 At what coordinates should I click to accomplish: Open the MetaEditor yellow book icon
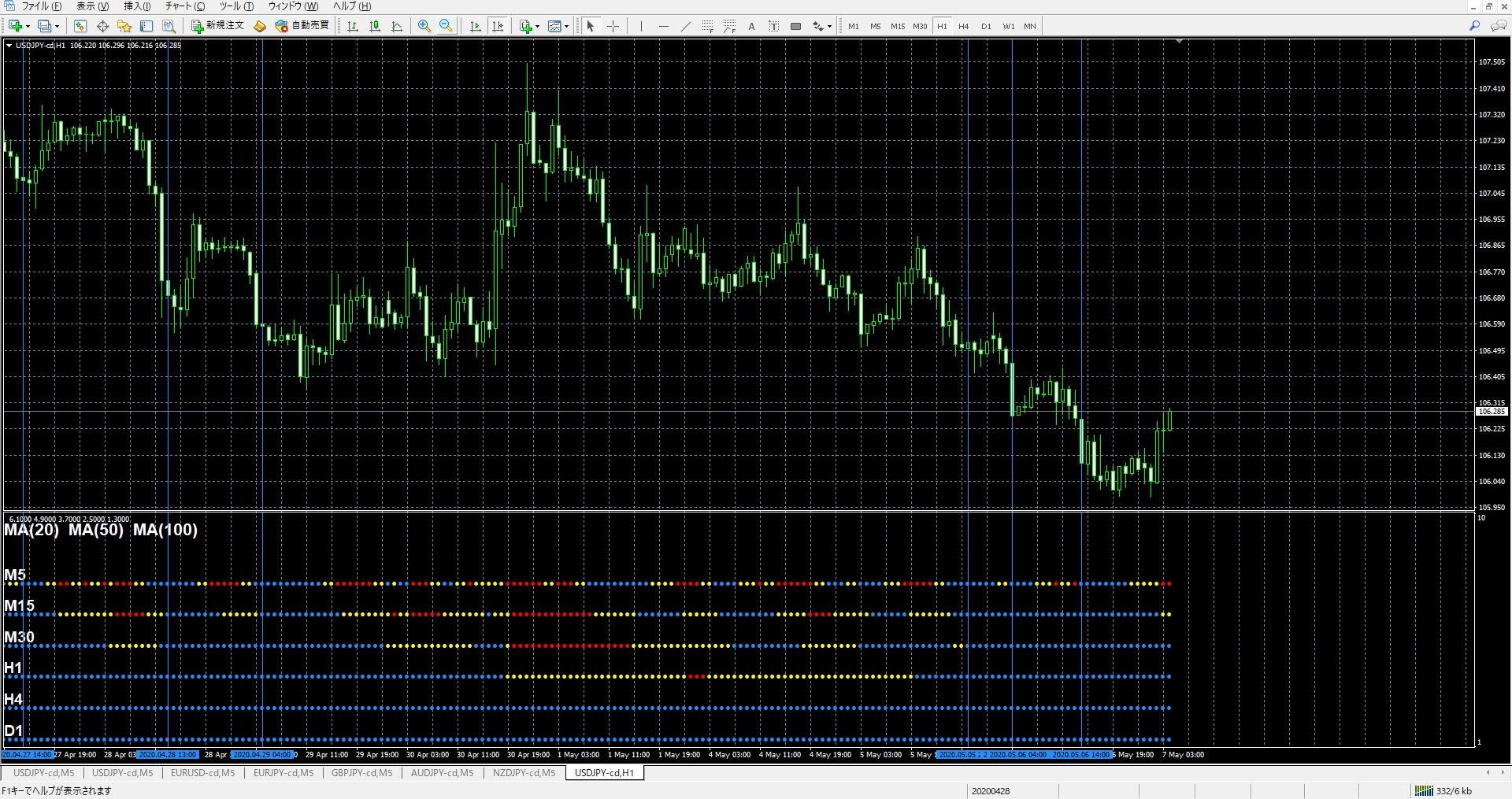260,26
